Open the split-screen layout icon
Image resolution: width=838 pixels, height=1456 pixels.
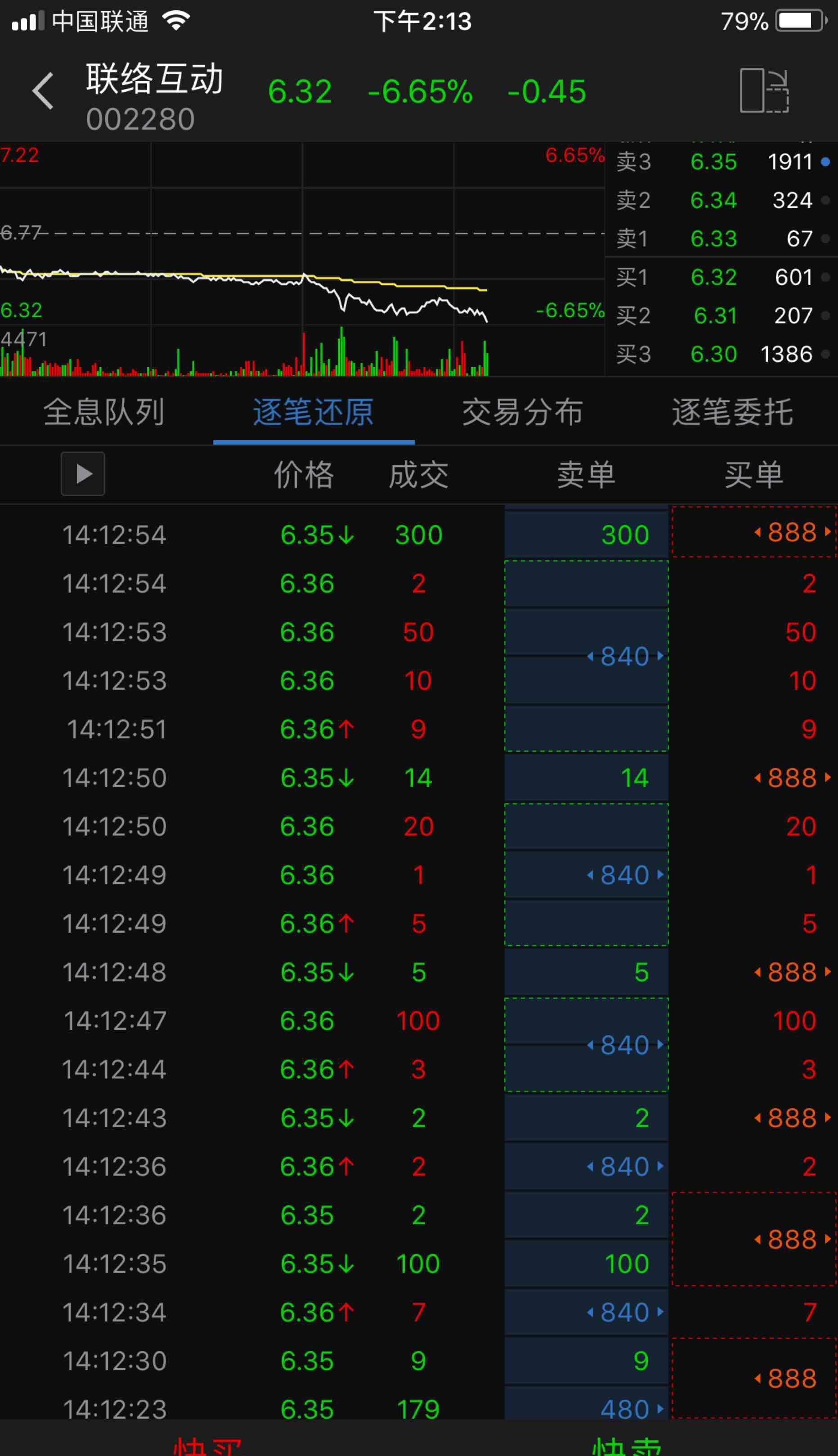click(x=764, y=90)
